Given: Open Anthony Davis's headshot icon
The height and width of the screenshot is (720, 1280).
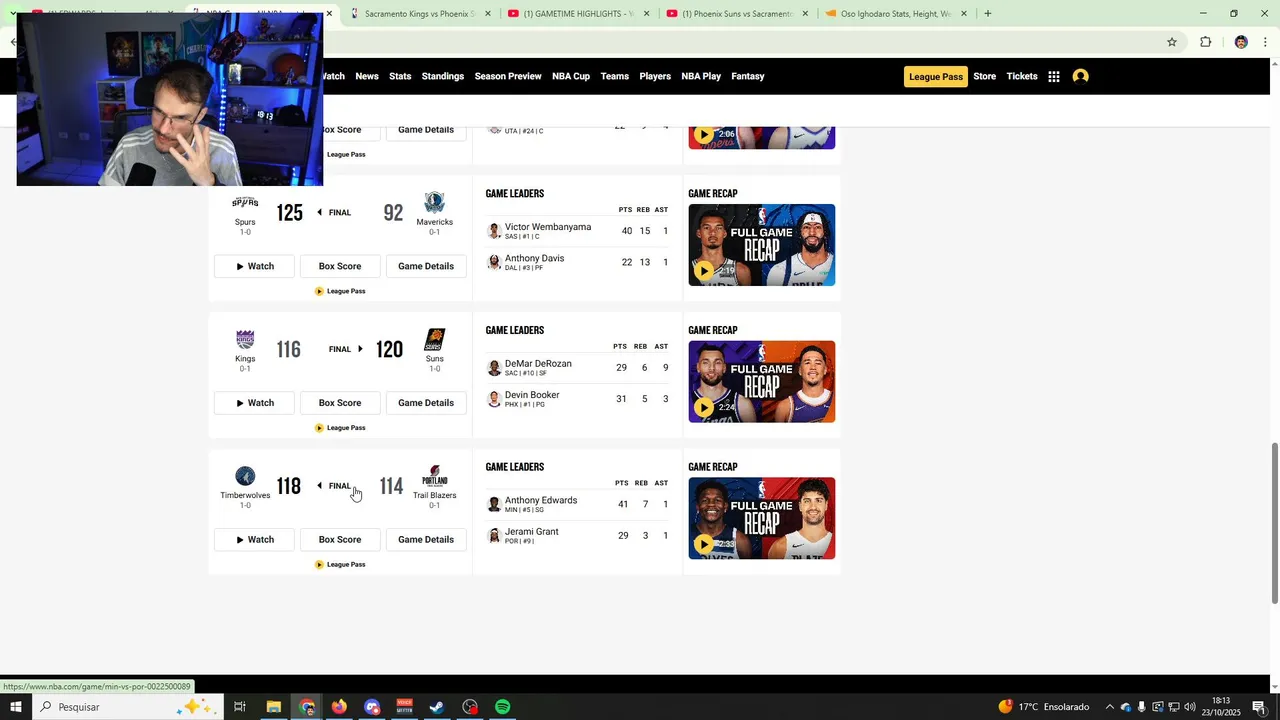Looking at the screenshot, I should (494, 262).
